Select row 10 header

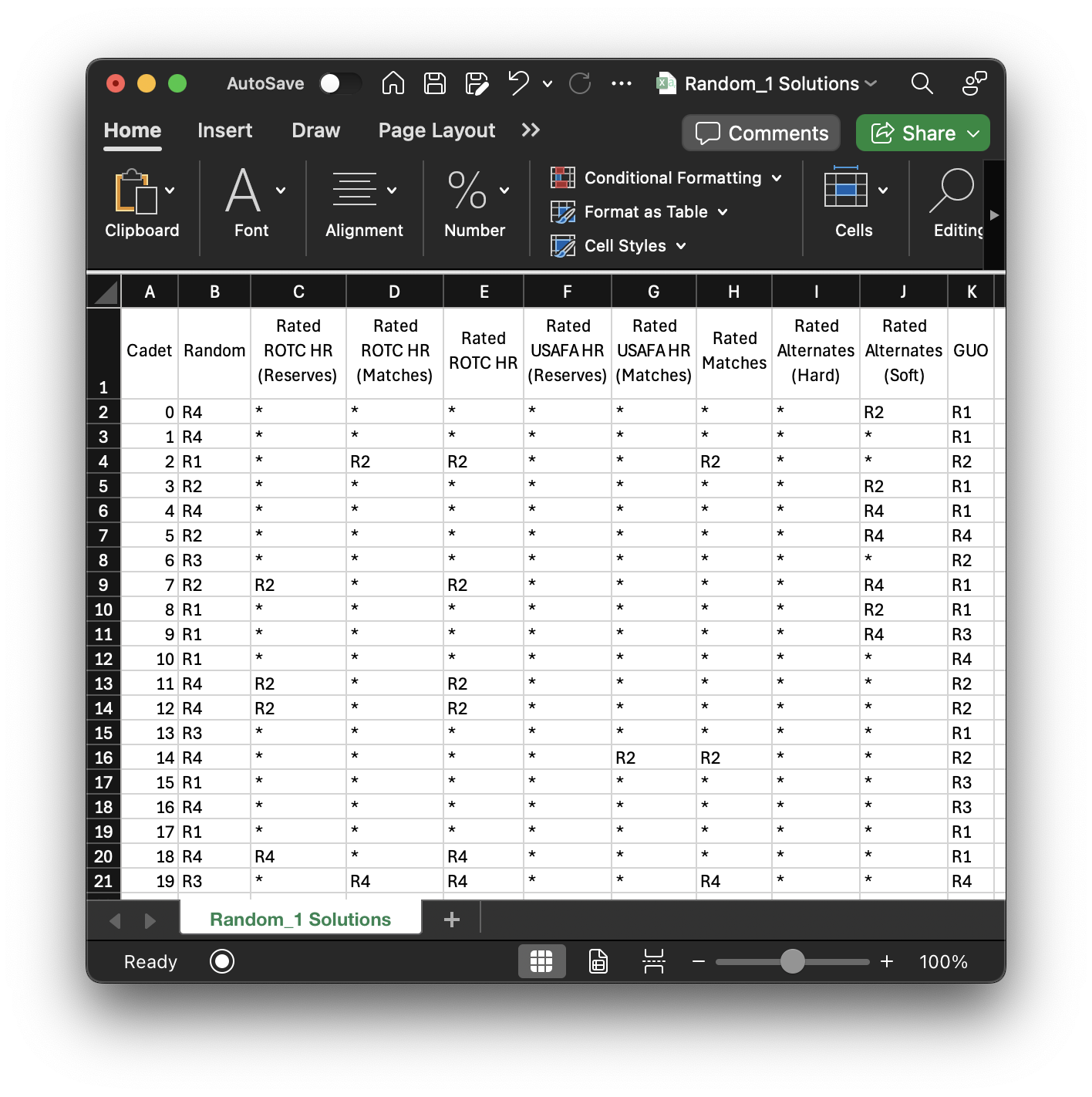[x=103, y=609]
